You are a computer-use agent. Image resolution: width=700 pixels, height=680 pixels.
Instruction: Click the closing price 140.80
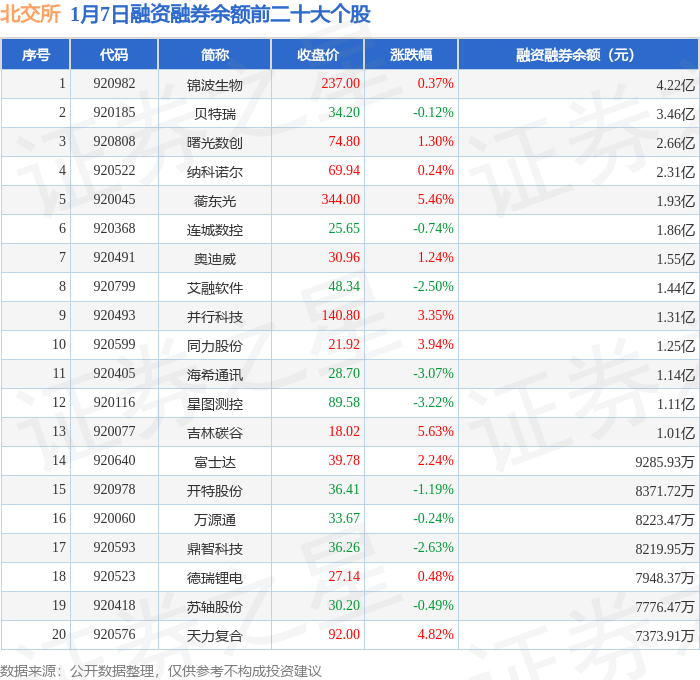pyautogui.click(x=341, y=316)
